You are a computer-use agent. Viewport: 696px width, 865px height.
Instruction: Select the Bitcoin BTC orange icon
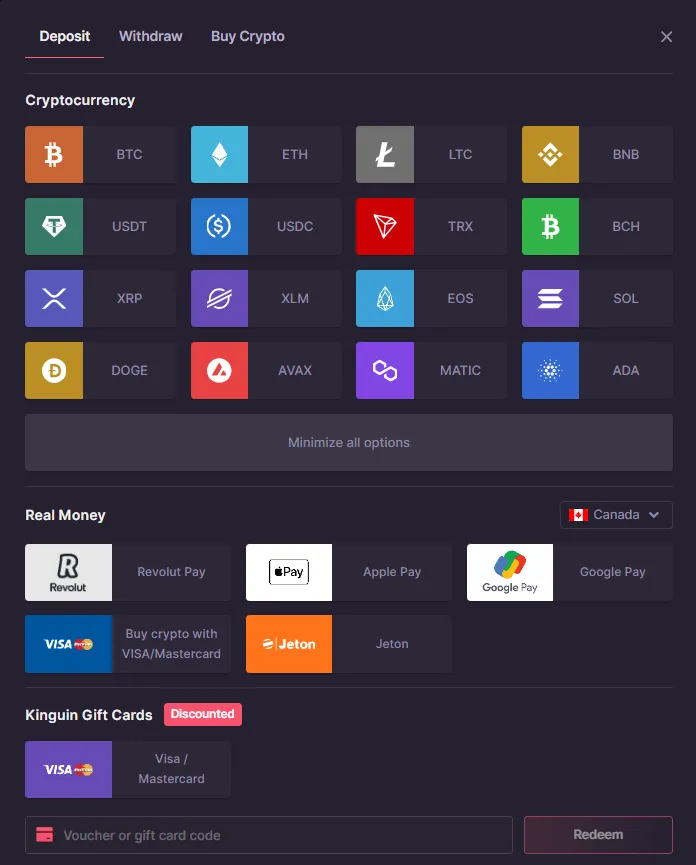54,154
